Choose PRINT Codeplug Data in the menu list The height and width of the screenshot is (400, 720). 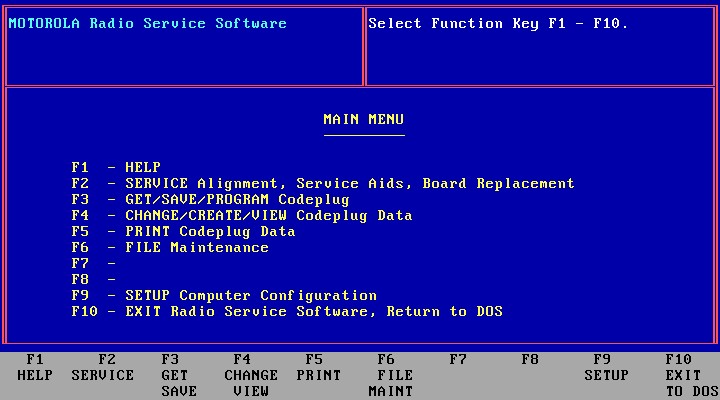[183, 231]
